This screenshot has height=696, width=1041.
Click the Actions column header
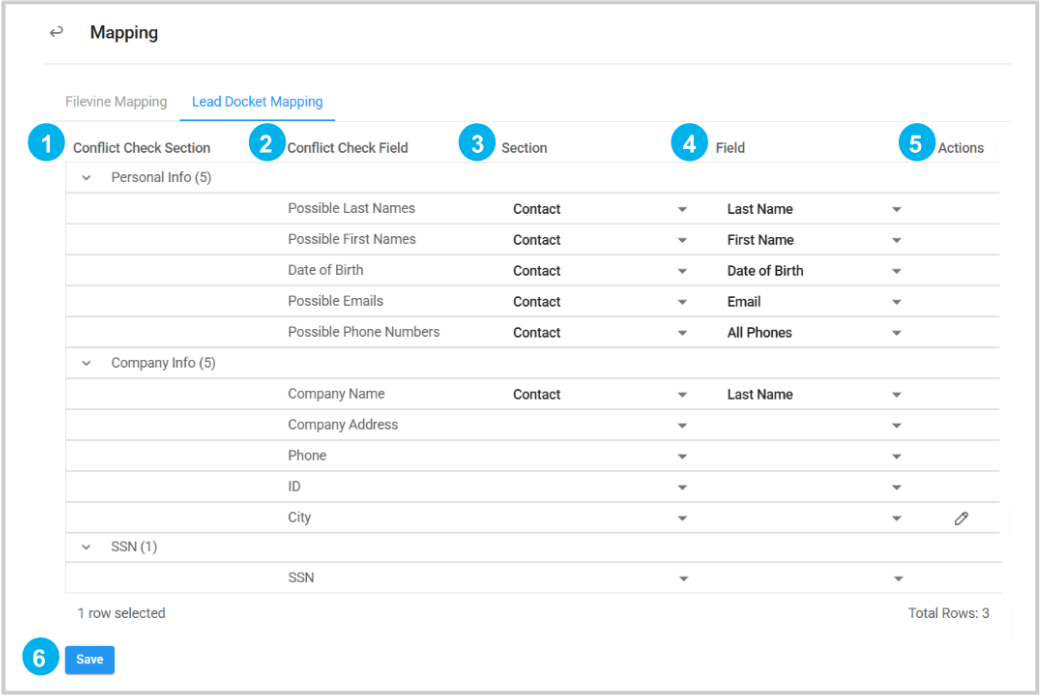(960, 148)
